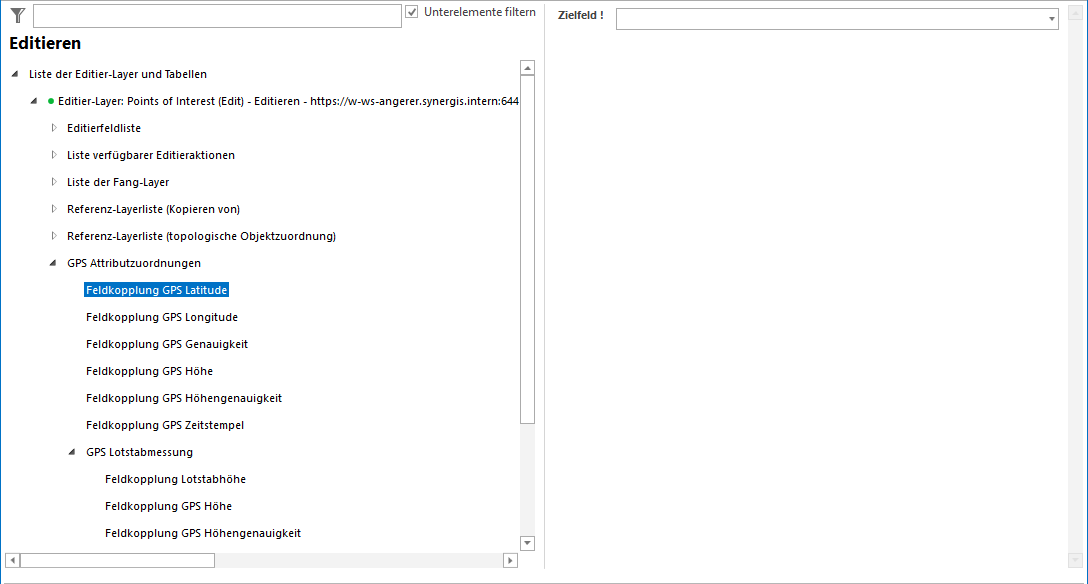Expand Liste verfügbarer Editieraktionen

(x=54, y=155)
